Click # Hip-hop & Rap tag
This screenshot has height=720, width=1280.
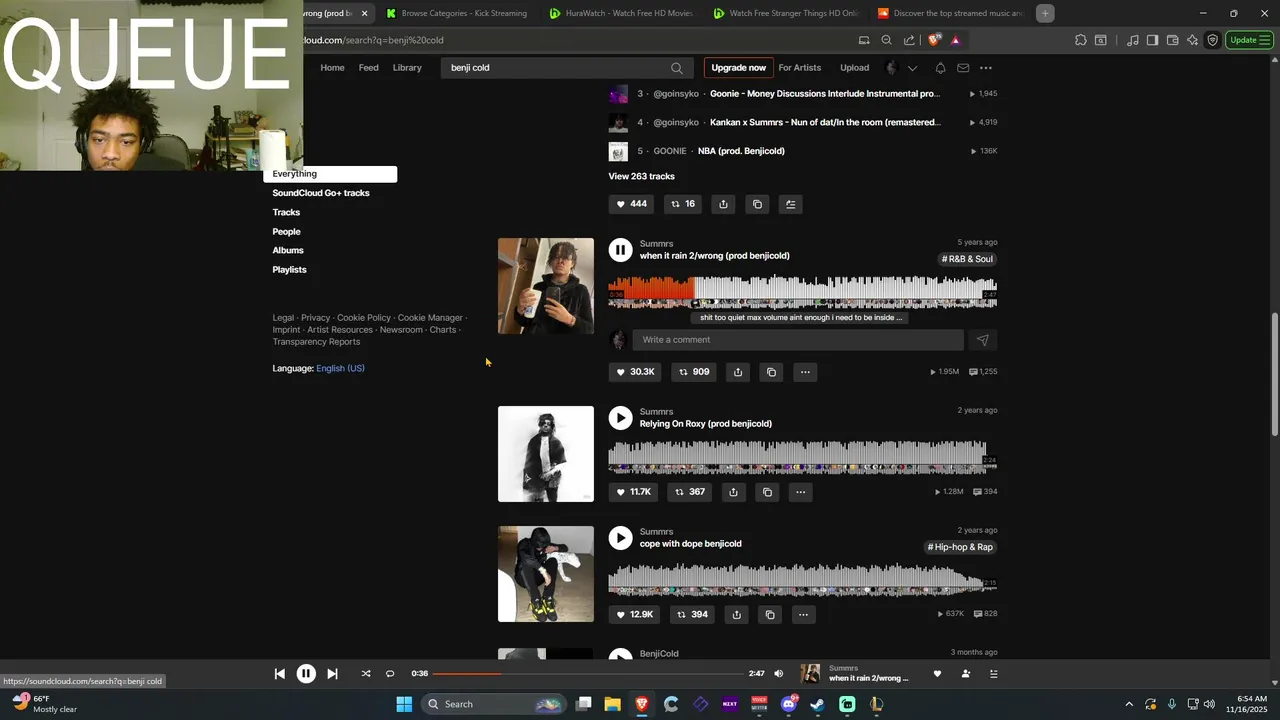[960, 547]
